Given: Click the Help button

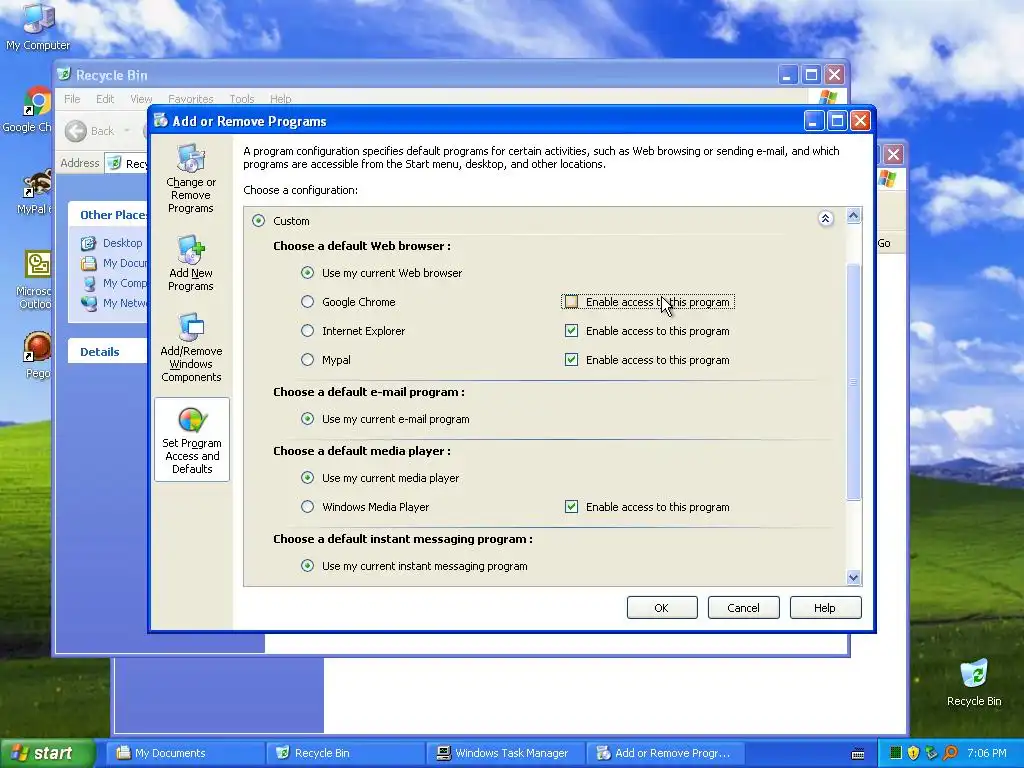Looking at the screenshot, I should (825, 608).
